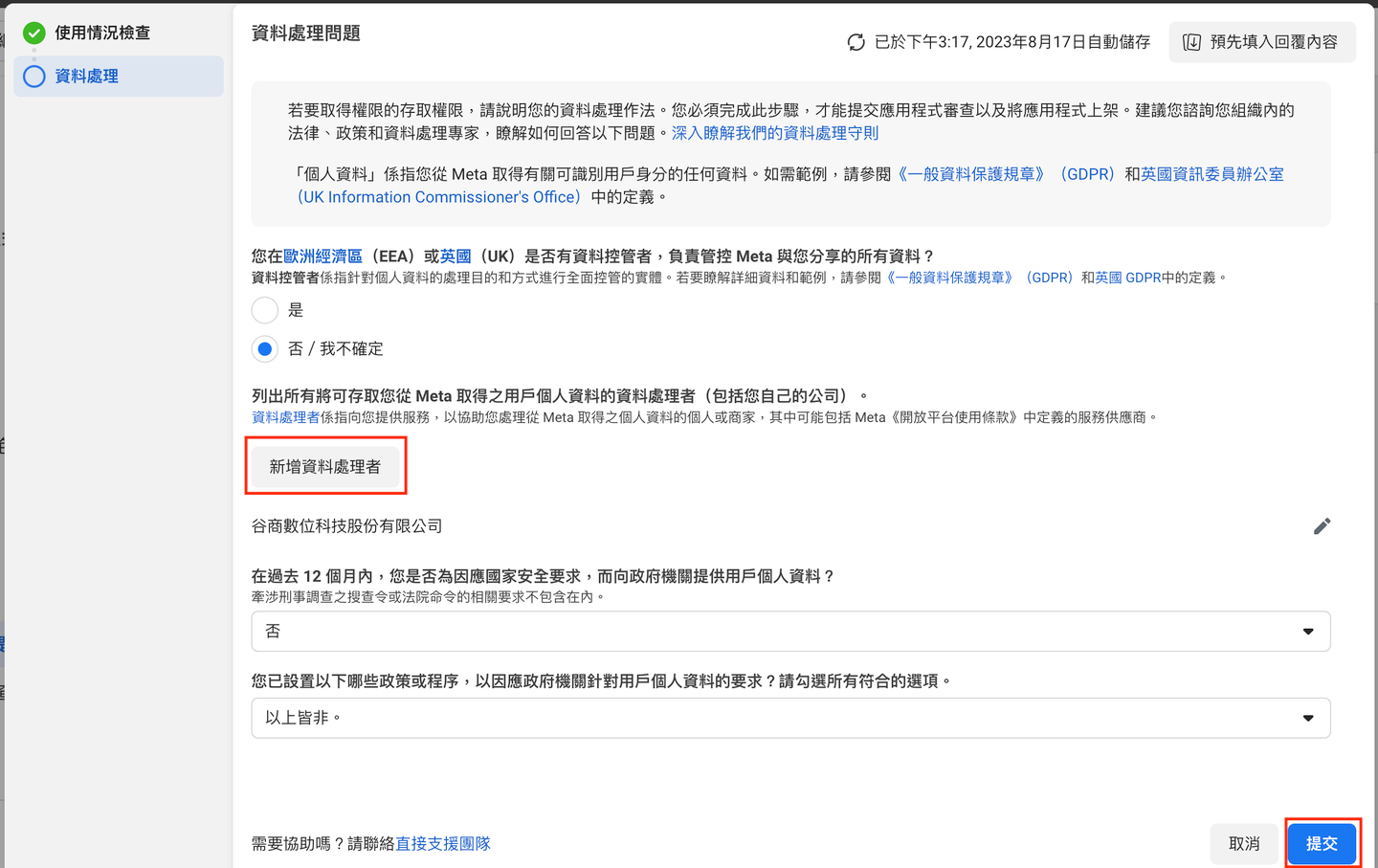
Task: Click the 新增資料處理者 button
Action: 325,466
